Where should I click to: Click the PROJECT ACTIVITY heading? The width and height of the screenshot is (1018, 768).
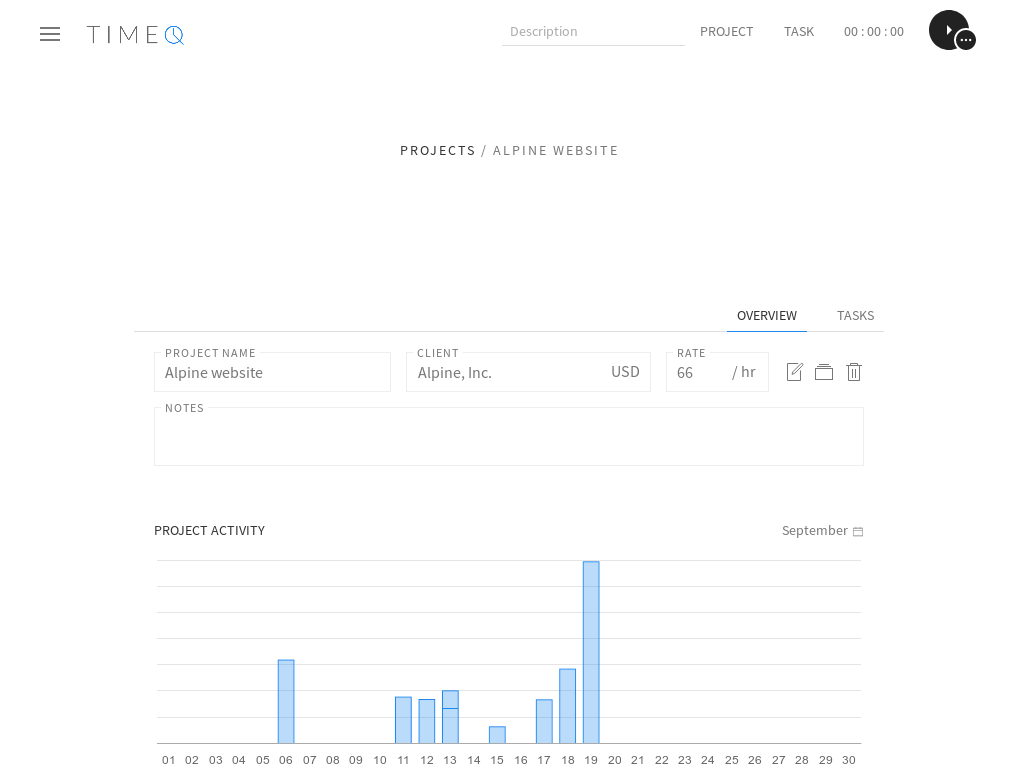tap(209, 531)
